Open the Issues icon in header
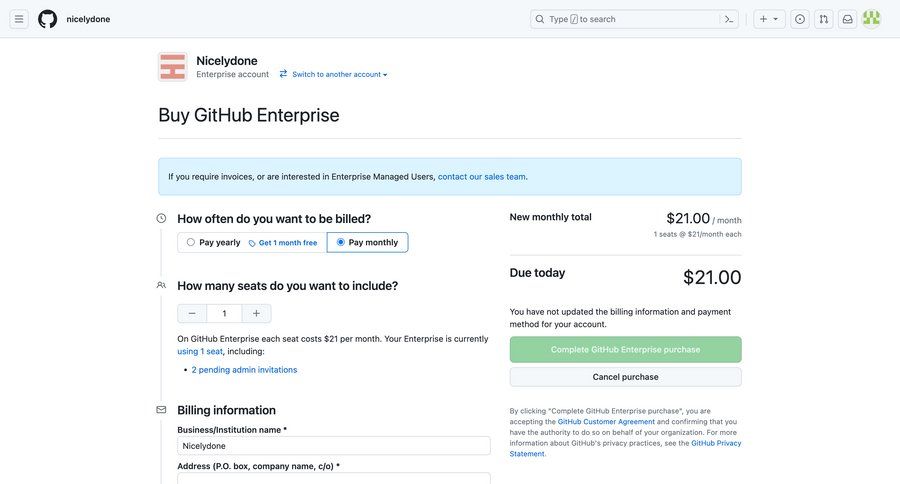Image resolution: width=900 pixels, height=484 pixels. pos(800,19)
